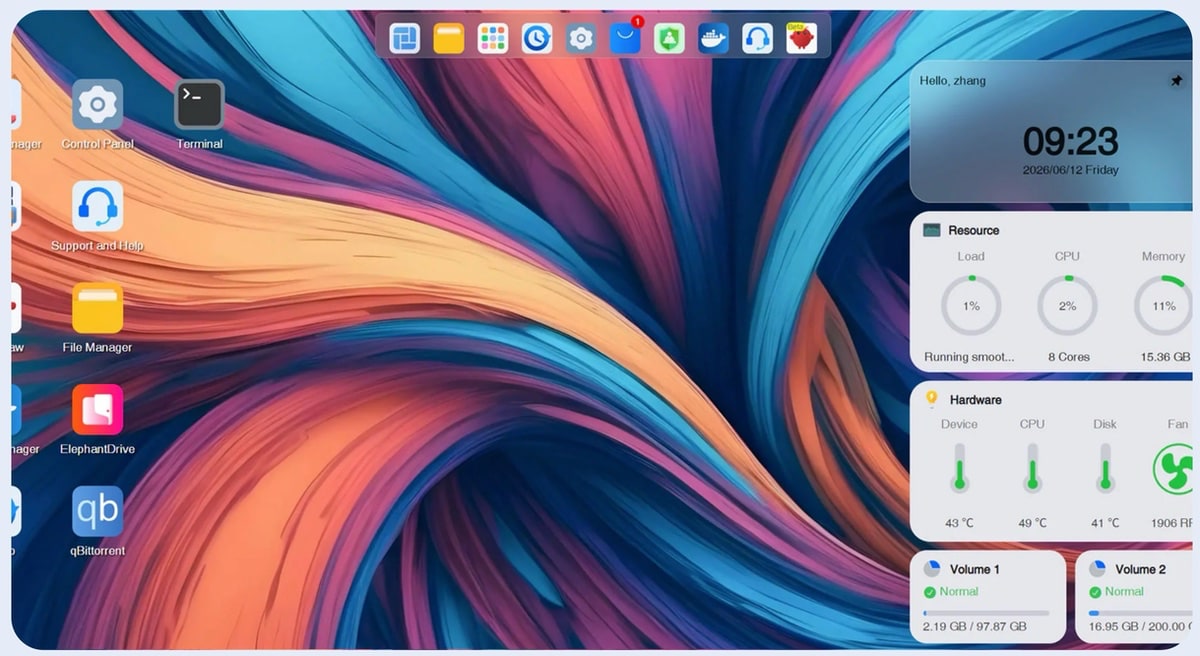This screenshot has width=1200, height=656.
Task: Click the Load label in Resource
Action: point(971,256)
